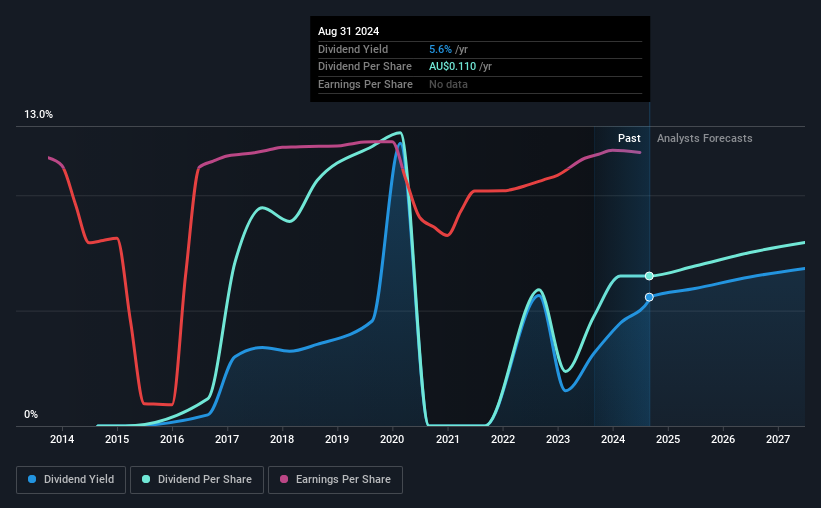
Task: Click the 2025 x-axis label
Action: 668,439
